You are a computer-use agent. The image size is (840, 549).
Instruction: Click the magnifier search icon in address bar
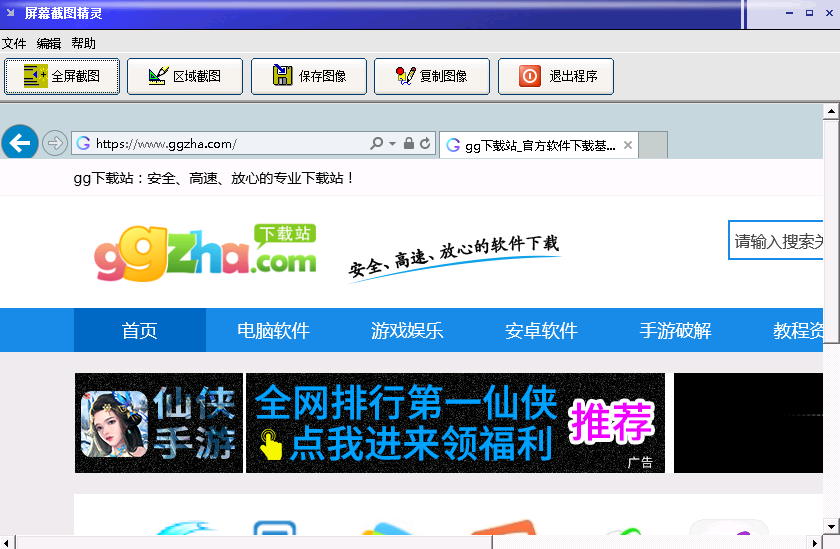(x=377, y=143)
